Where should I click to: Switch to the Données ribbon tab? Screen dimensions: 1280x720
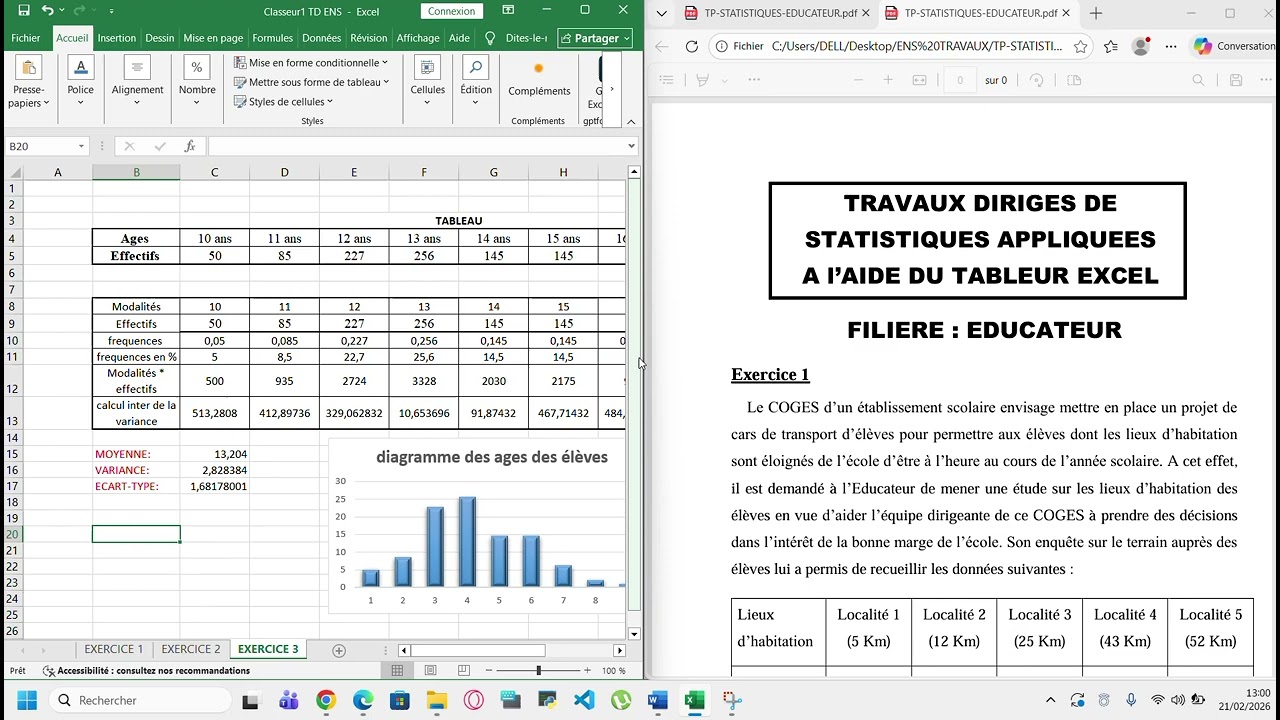pyautogui.click(x=322, y=38)
